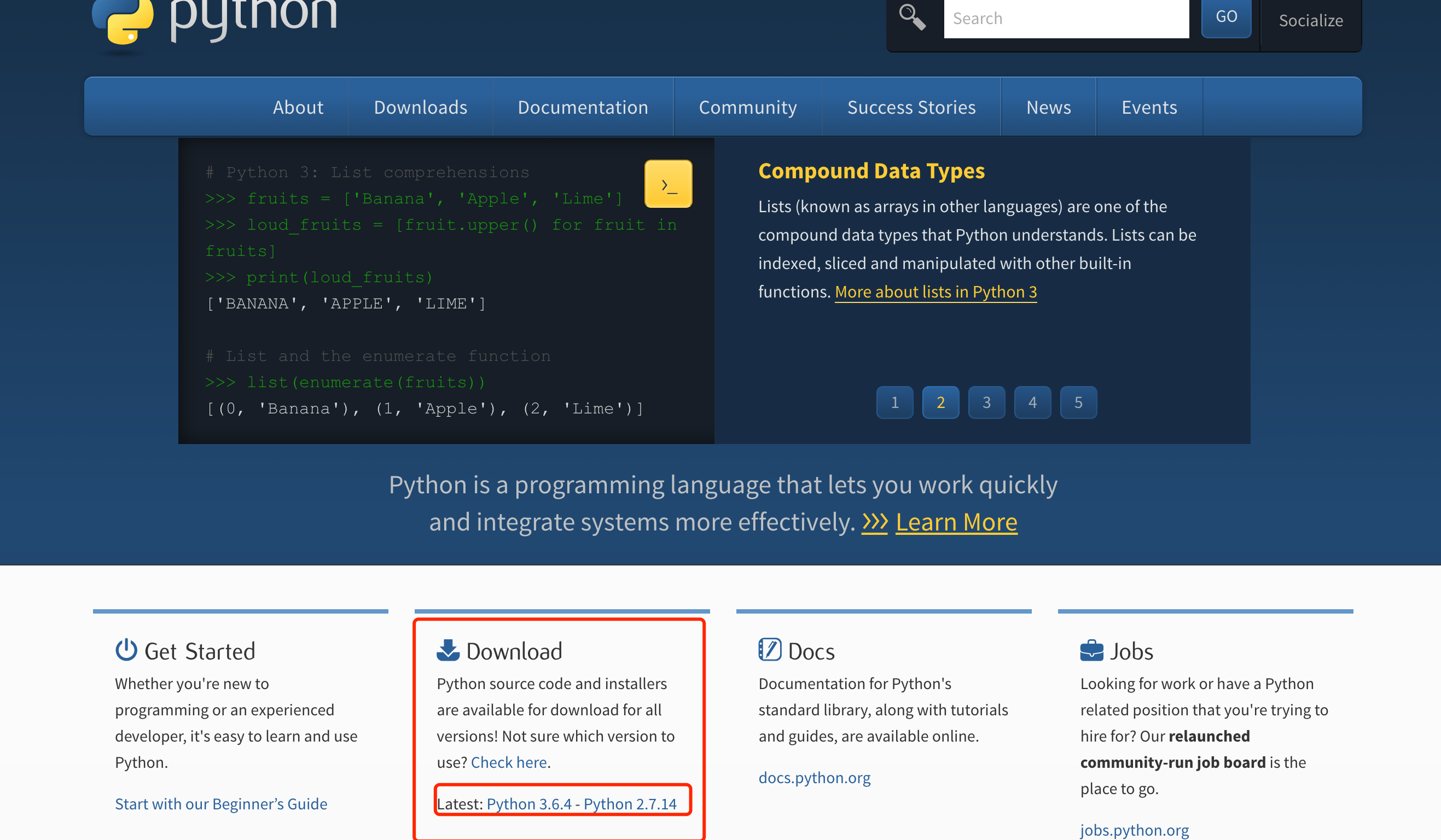Open the Community menu

pos(747,107)
